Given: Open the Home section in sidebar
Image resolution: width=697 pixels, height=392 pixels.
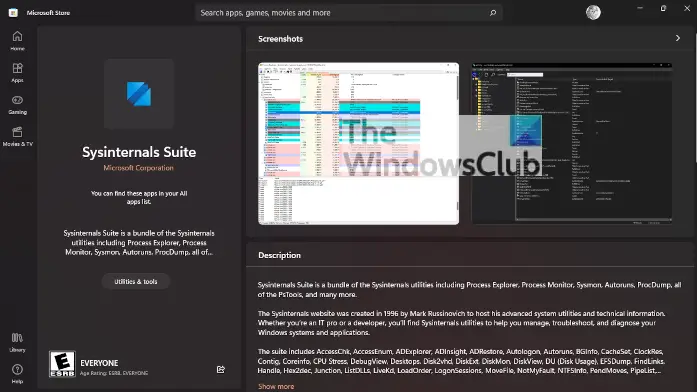Looking at the screenshot, I should pyautogui.click(x=17, y=40).
